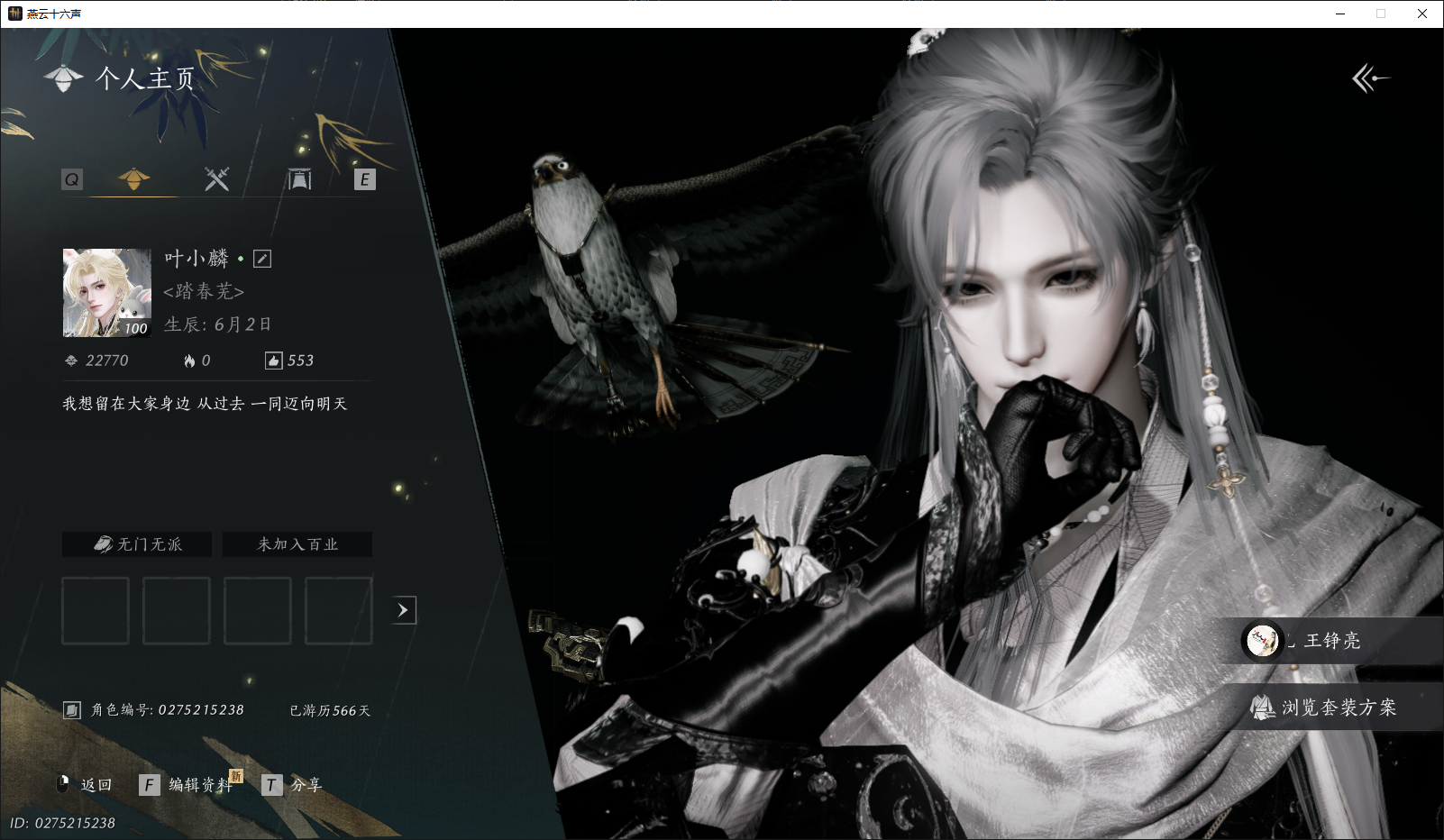Click the 22770 score icon
The image size is (1444, 840).
click(71, 361)
